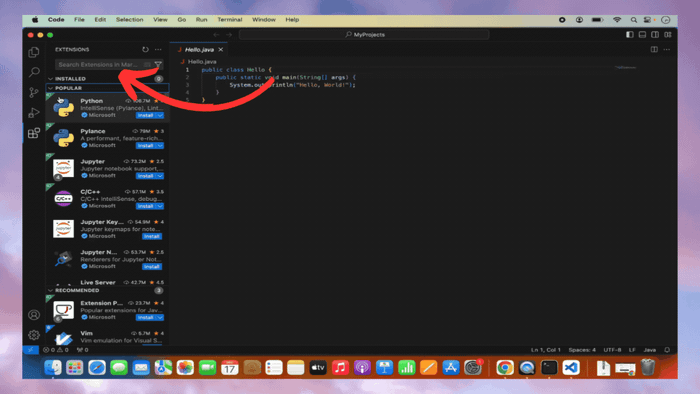This screenshot has width=700, height=394.
Task: Open the Accounts icon in activity bar
Action: (34, 315)
